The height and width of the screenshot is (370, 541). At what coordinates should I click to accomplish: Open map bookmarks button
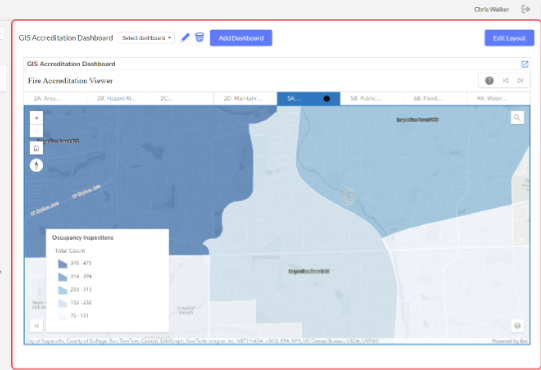37,148
